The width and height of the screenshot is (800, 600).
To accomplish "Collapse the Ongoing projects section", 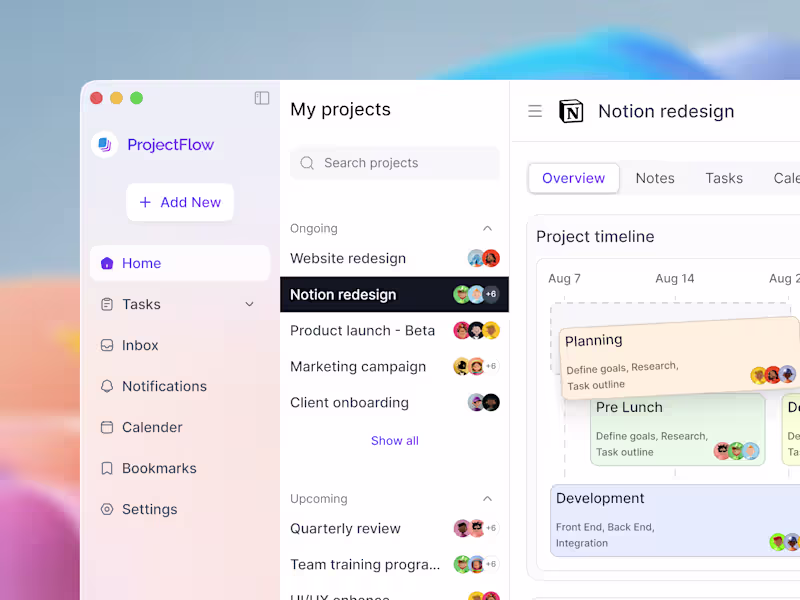I will [487, 229].
